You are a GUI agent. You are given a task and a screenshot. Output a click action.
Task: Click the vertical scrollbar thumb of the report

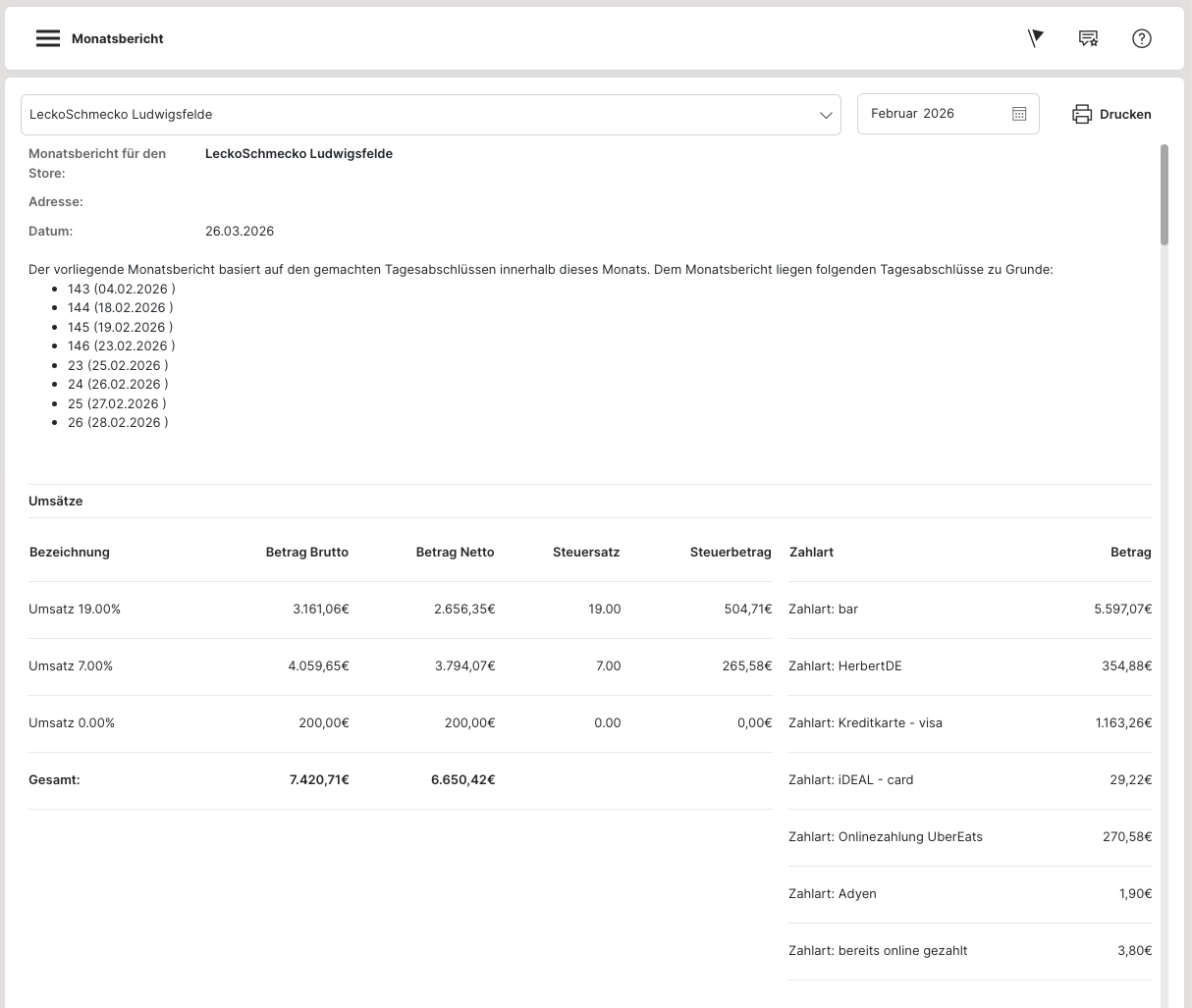[x=1165, y=194]
